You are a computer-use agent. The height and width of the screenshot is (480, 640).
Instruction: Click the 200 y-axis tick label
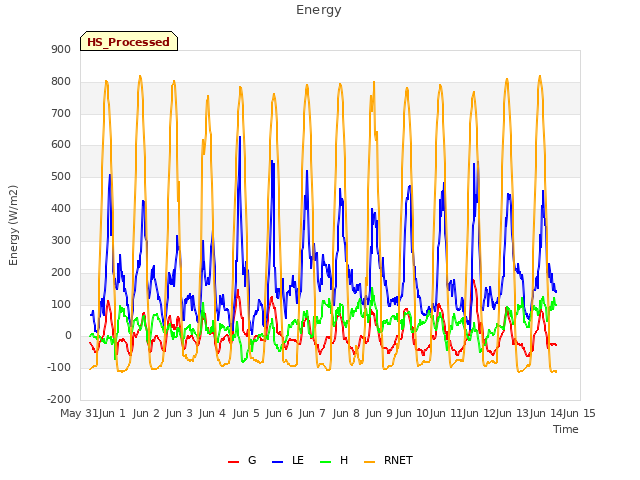pyautogui.click(x=61, y=272)
